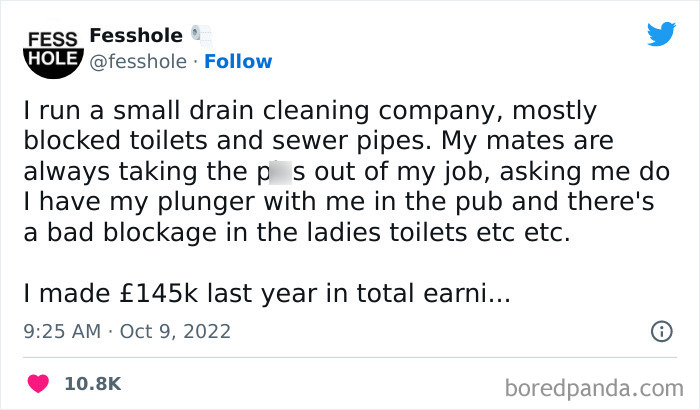The image size is (700, 410).
Task: Click the tweet text about drain cleaning
Action: tap(346, 172)
